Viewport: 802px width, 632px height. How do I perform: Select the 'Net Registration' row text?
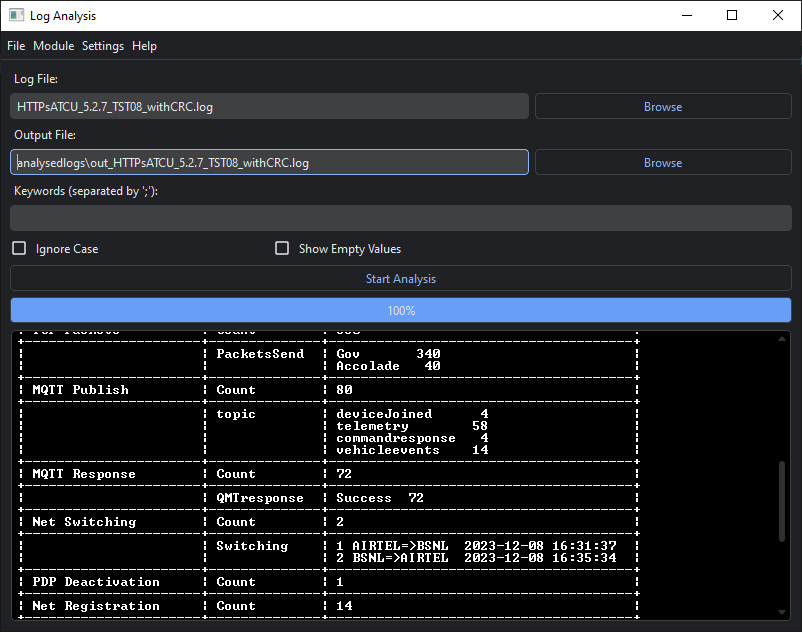pos(96,606)
